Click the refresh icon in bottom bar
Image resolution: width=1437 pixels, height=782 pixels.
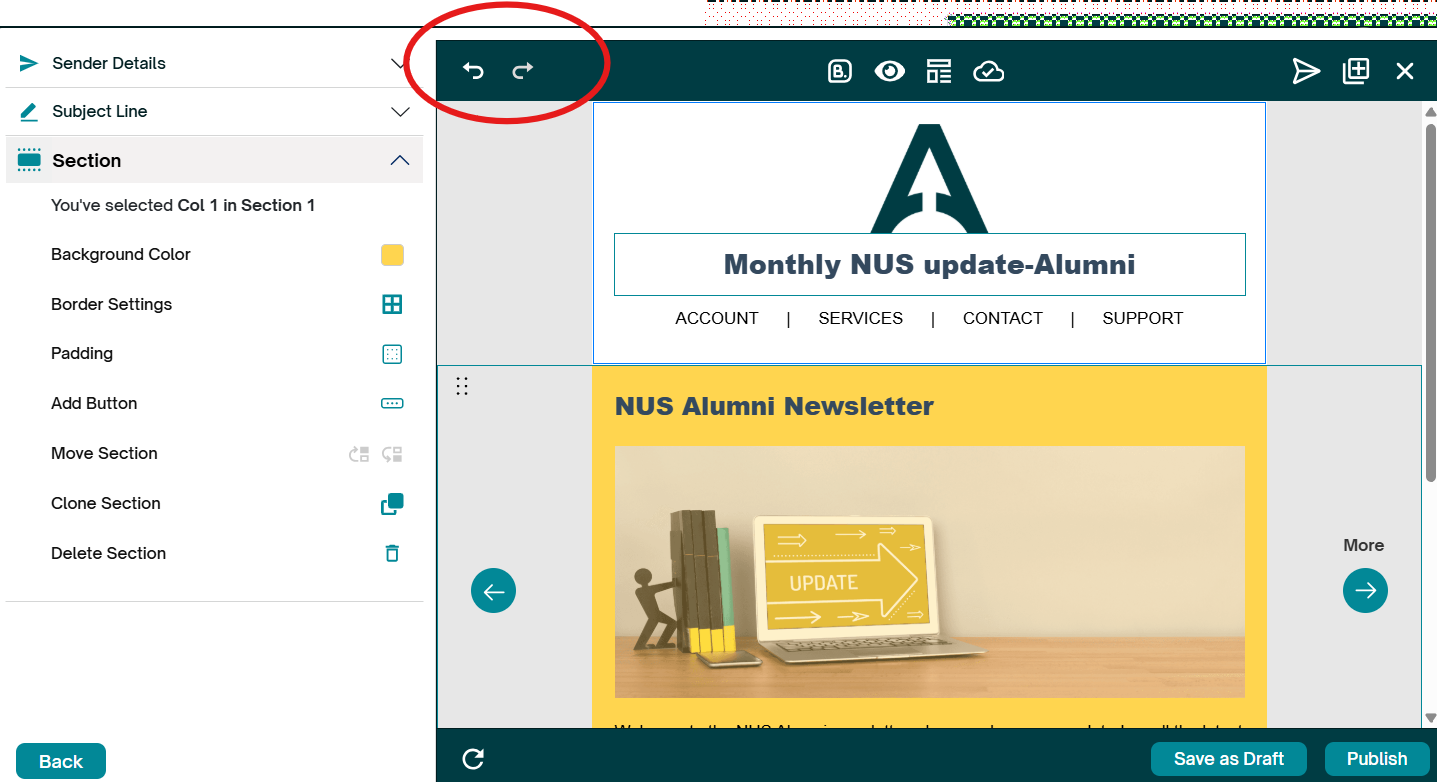pos(473,759)
